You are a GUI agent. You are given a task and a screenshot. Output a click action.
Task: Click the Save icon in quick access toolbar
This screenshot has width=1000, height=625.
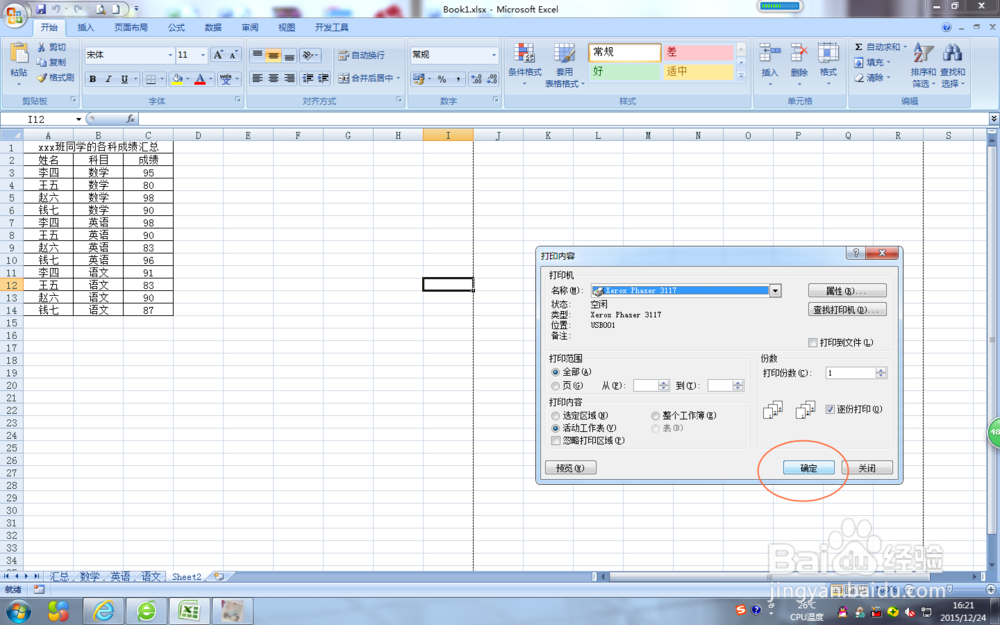(x=41, y=10)
